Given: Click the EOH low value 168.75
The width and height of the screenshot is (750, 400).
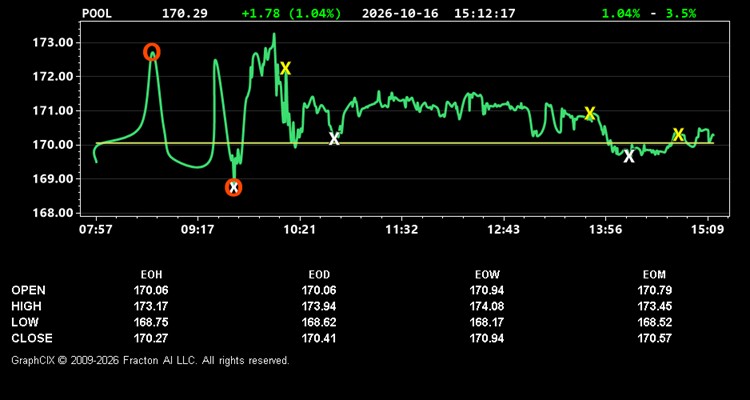Looking at the screenshot, I should [151, 322].
